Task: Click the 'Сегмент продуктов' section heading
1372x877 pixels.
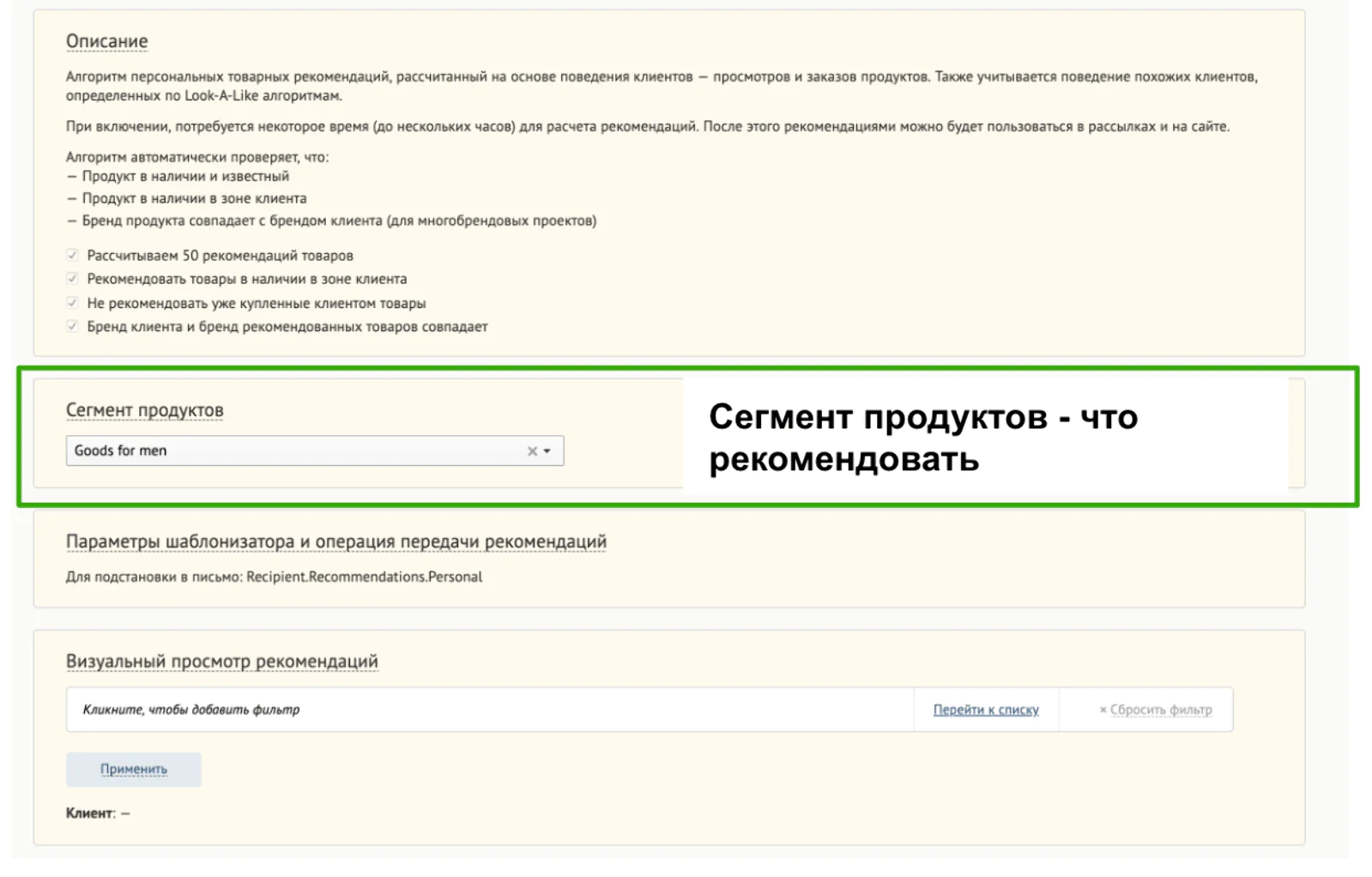Action: tap(145, 410)
